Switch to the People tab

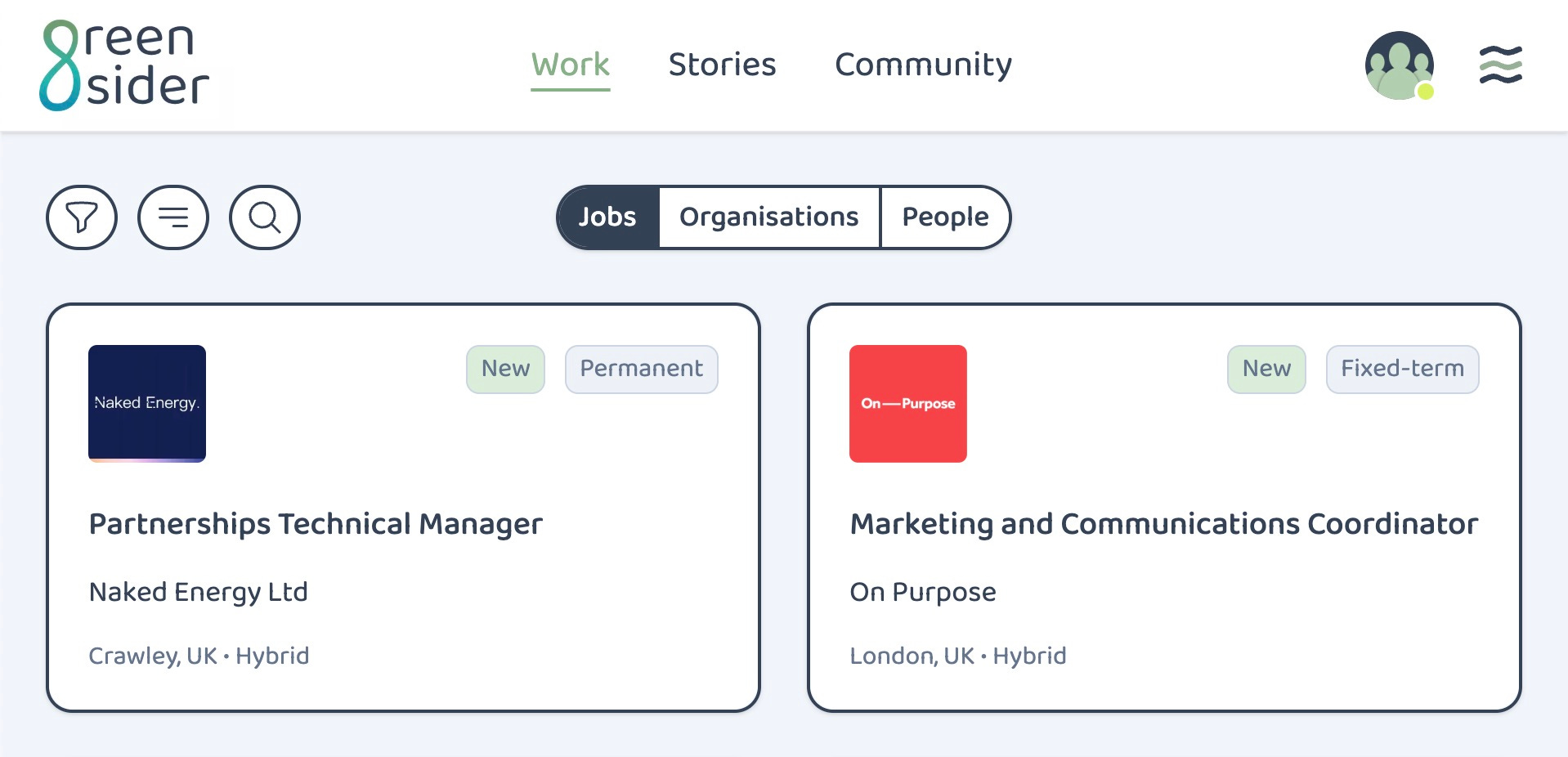pyautogui.click(x=945, y=217)
